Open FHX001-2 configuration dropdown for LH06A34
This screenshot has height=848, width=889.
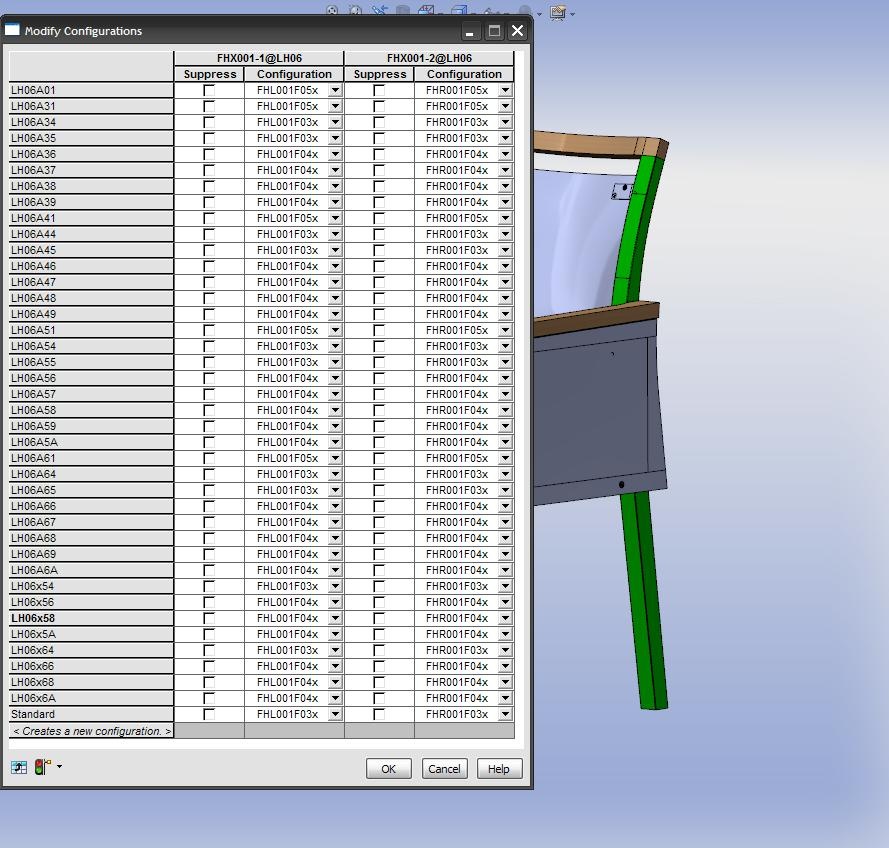pyautogui.click(x=505, y=122)
